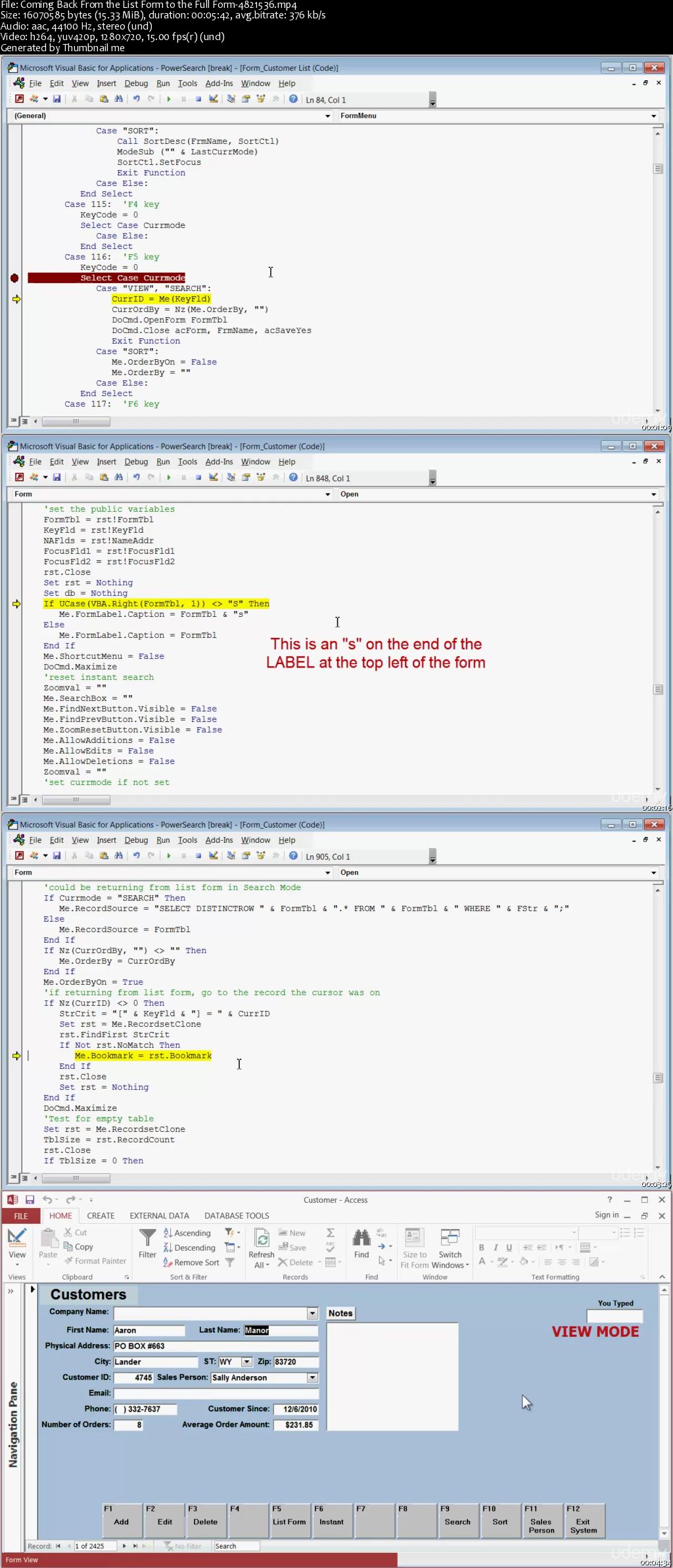Click Save icon in the Ln 848 VBA window

point(57,478)
